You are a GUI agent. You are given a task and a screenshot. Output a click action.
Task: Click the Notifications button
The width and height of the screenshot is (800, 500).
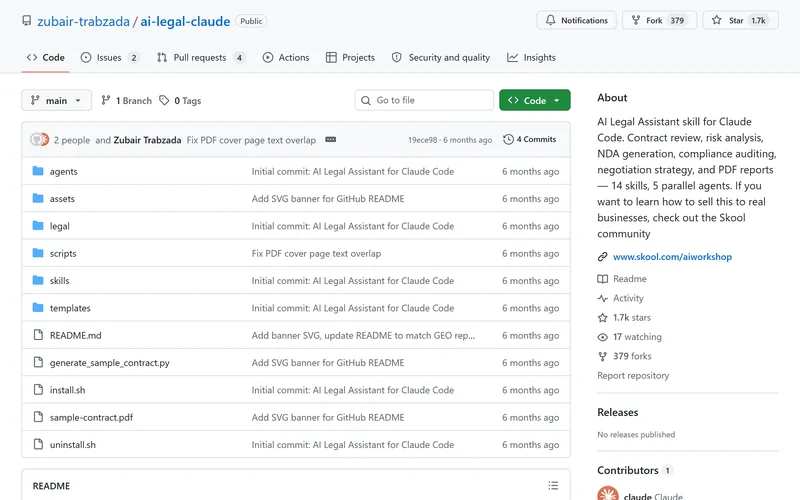[577, 20]
